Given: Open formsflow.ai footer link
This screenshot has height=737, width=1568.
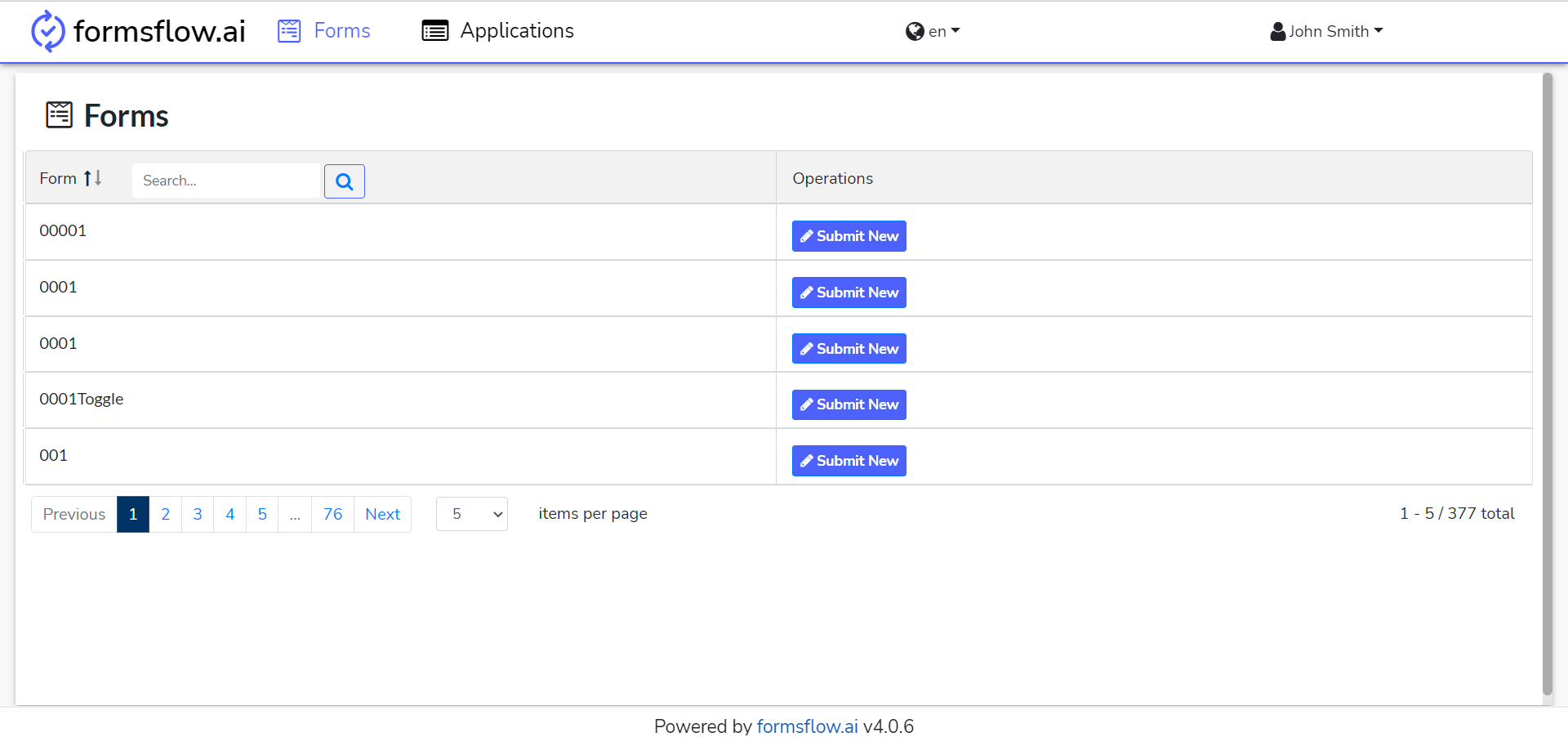Looking at the screenshot, I should pyautogui.click(x=807, y=726).
